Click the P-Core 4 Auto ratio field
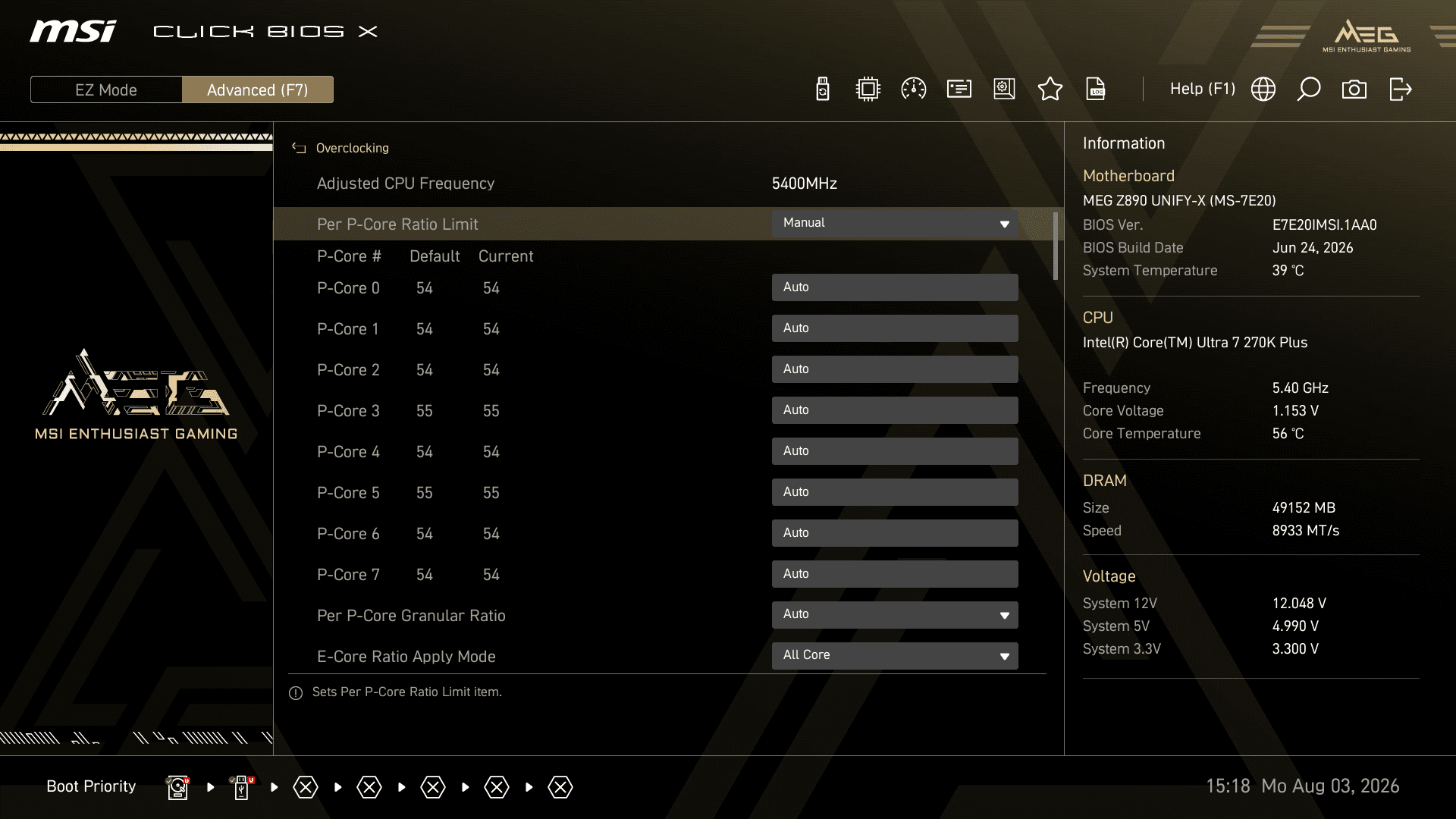Screen dimensions: 1456x819 click(895, 451)
